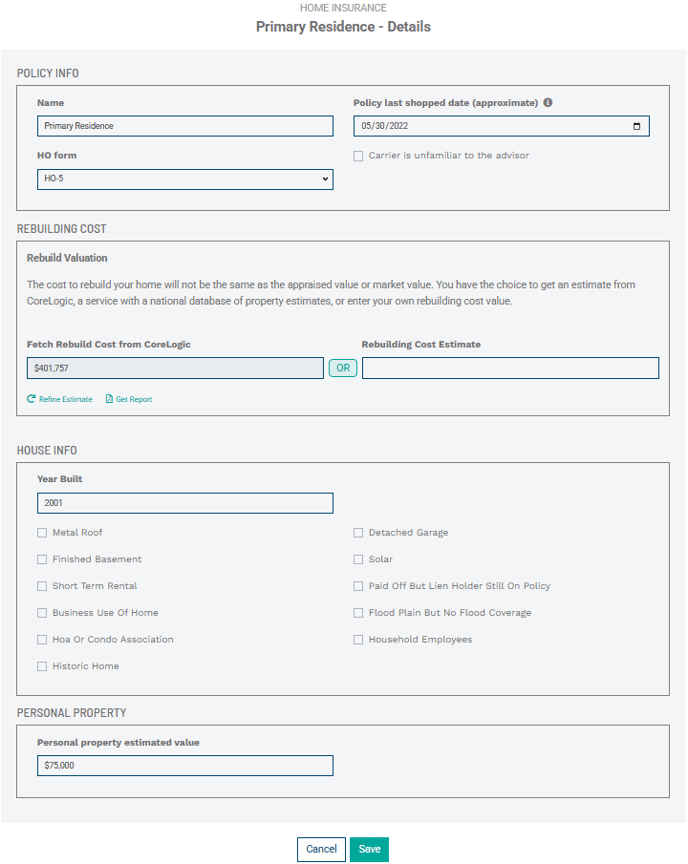Check the Finished Basement option
The width and height of the screenshot is (688, 864).
click(42, 560)
